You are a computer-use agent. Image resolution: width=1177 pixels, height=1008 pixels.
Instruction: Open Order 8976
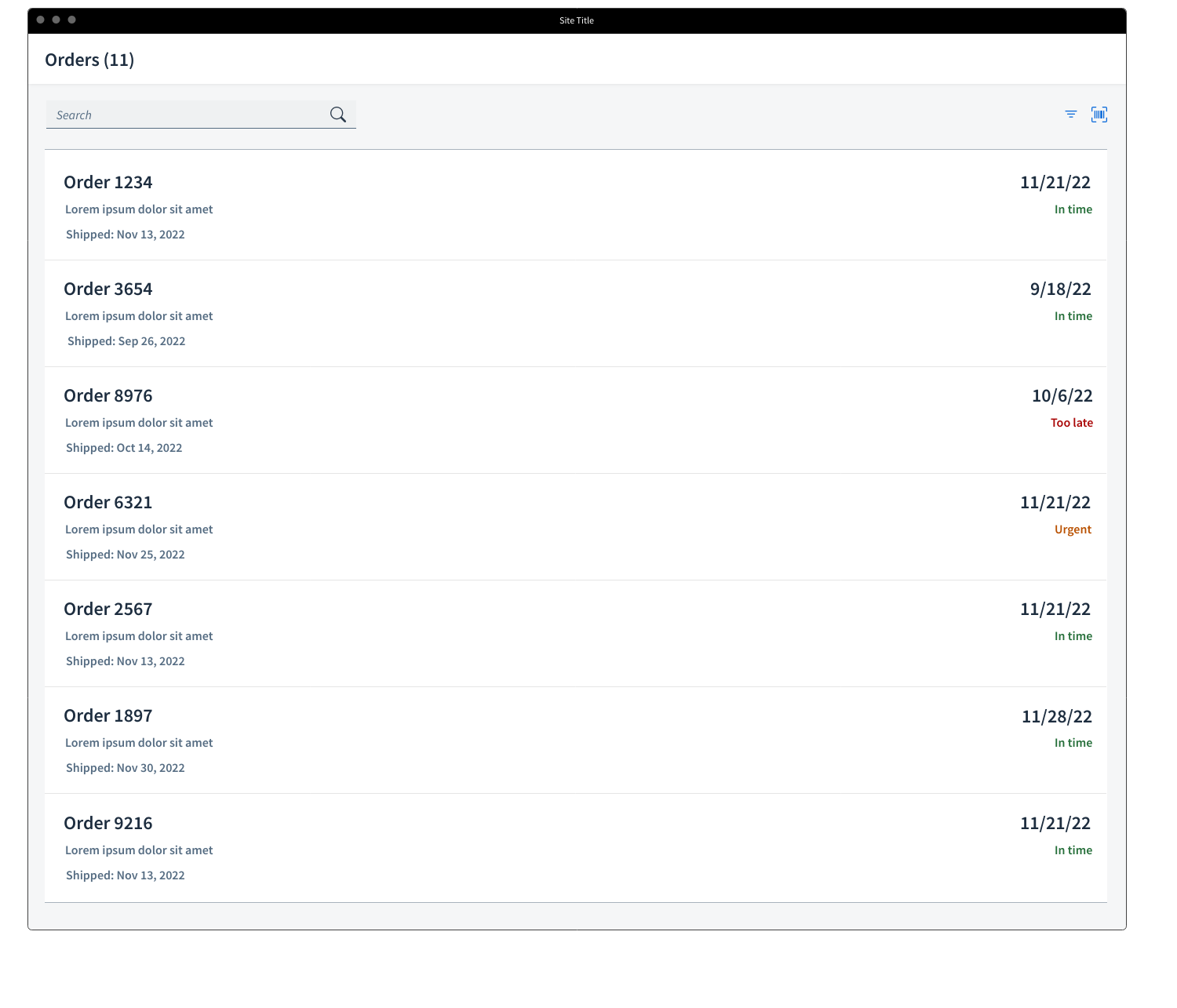[576, 420]
